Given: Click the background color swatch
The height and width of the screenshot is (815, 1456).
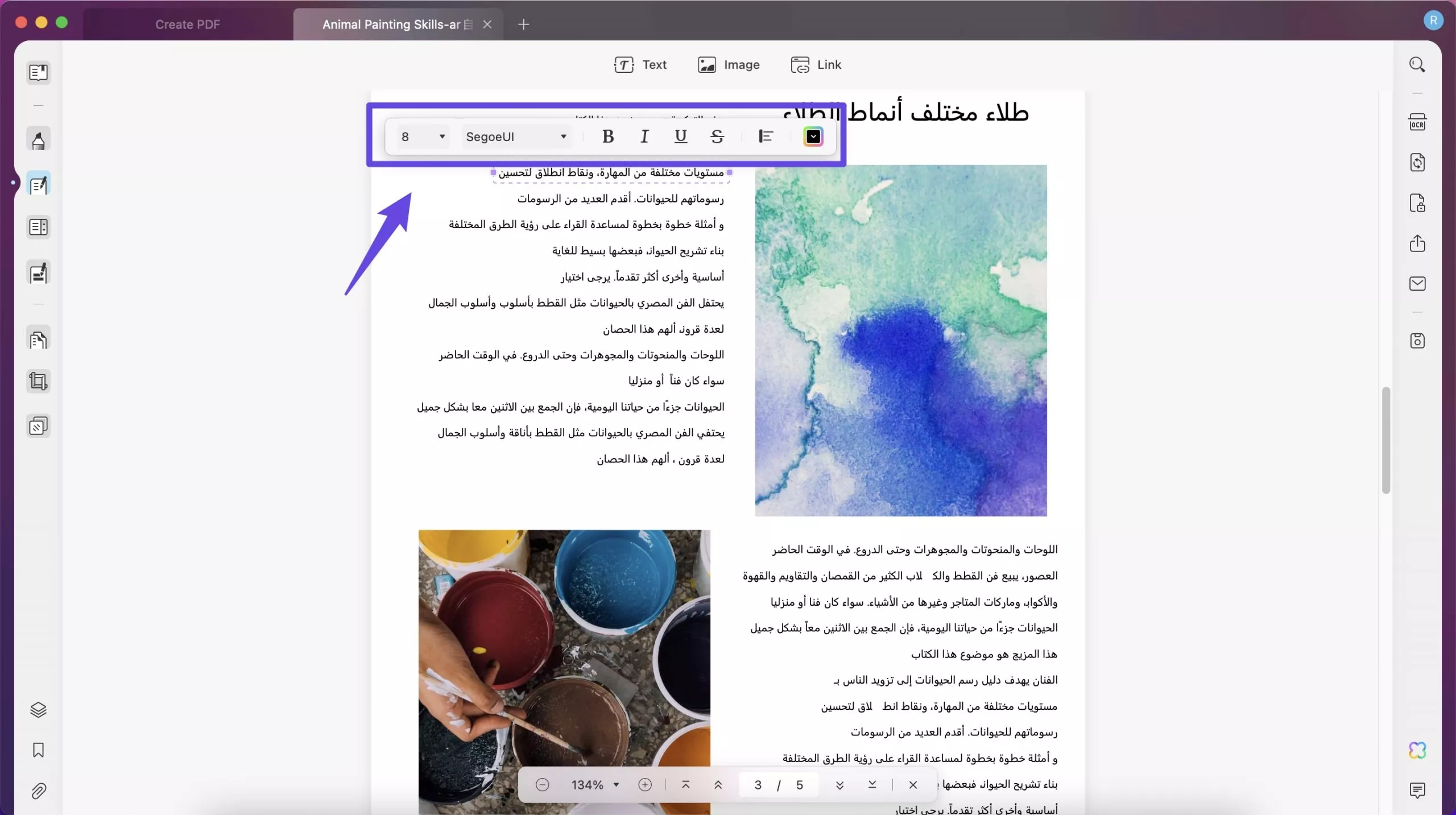Looking at the screenshot, I should point(813,136).
